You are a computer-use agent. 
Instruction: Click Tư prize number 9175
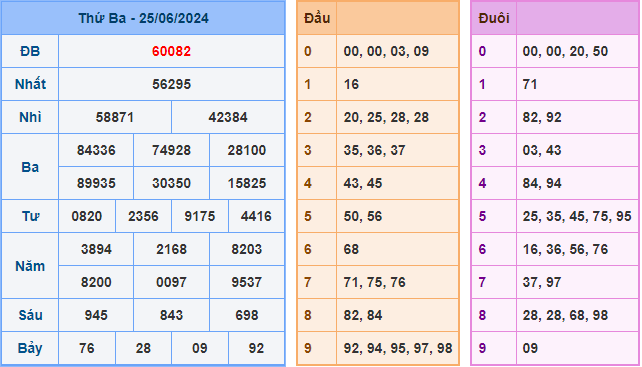(200, 216)
